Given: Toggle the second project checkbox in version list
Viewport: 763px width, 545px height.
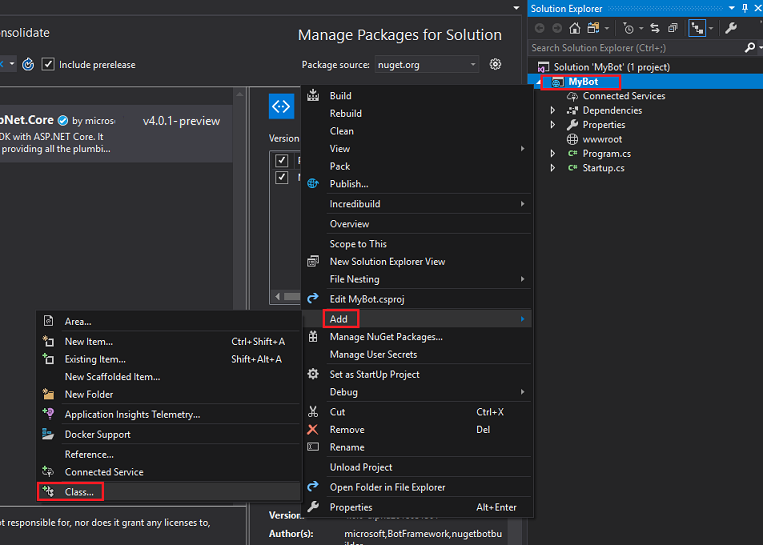Looking at the screenshot, I should point(281,177).
